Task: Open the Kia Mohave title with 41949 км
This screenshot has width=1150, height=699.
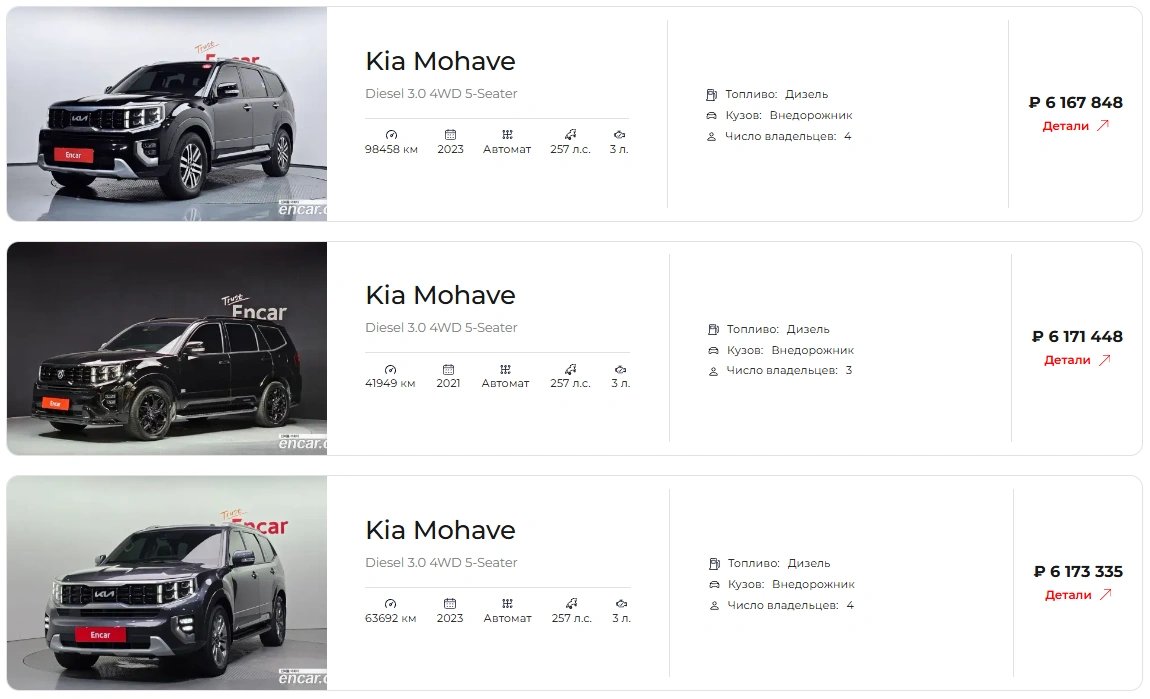Action: click(440, 295)
